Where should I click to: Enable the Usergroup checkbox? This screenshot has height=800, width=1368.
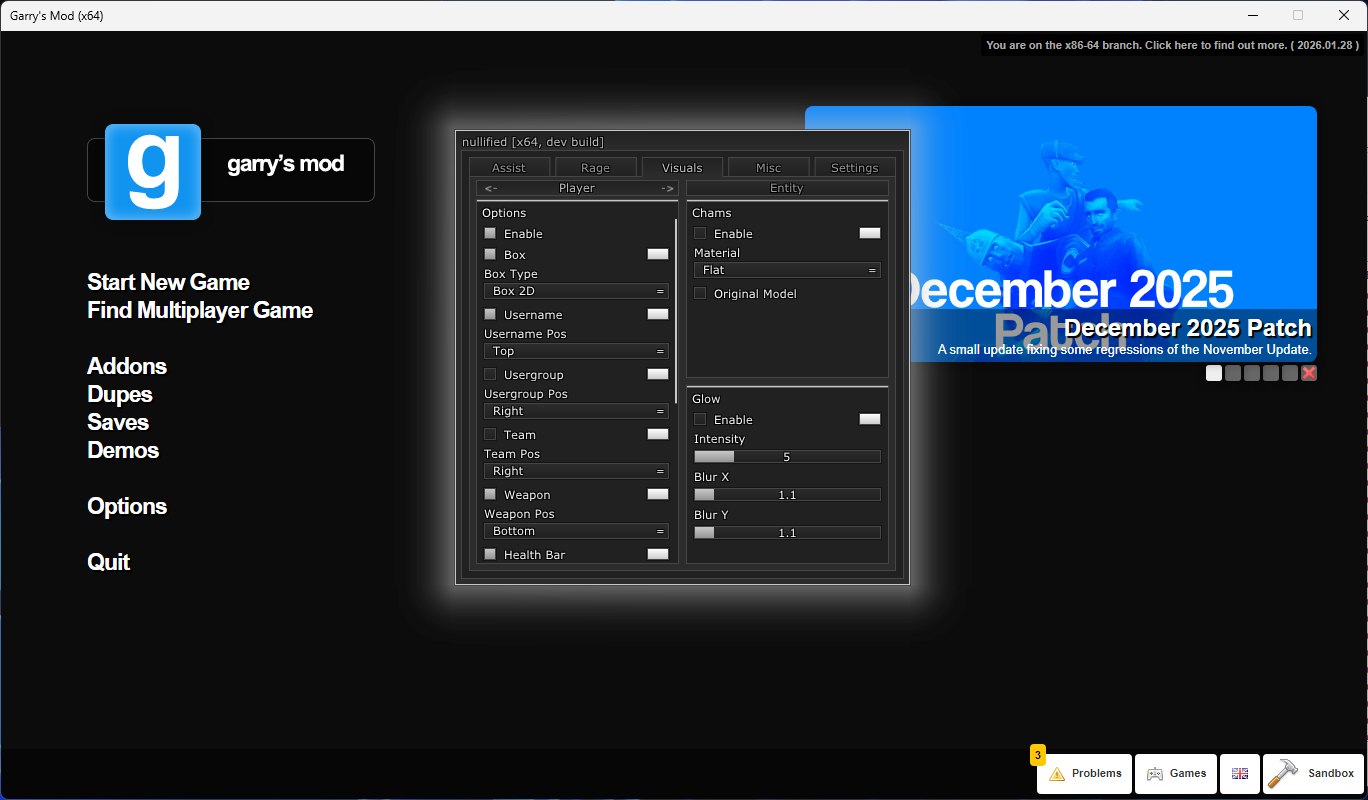pos(490,374)
